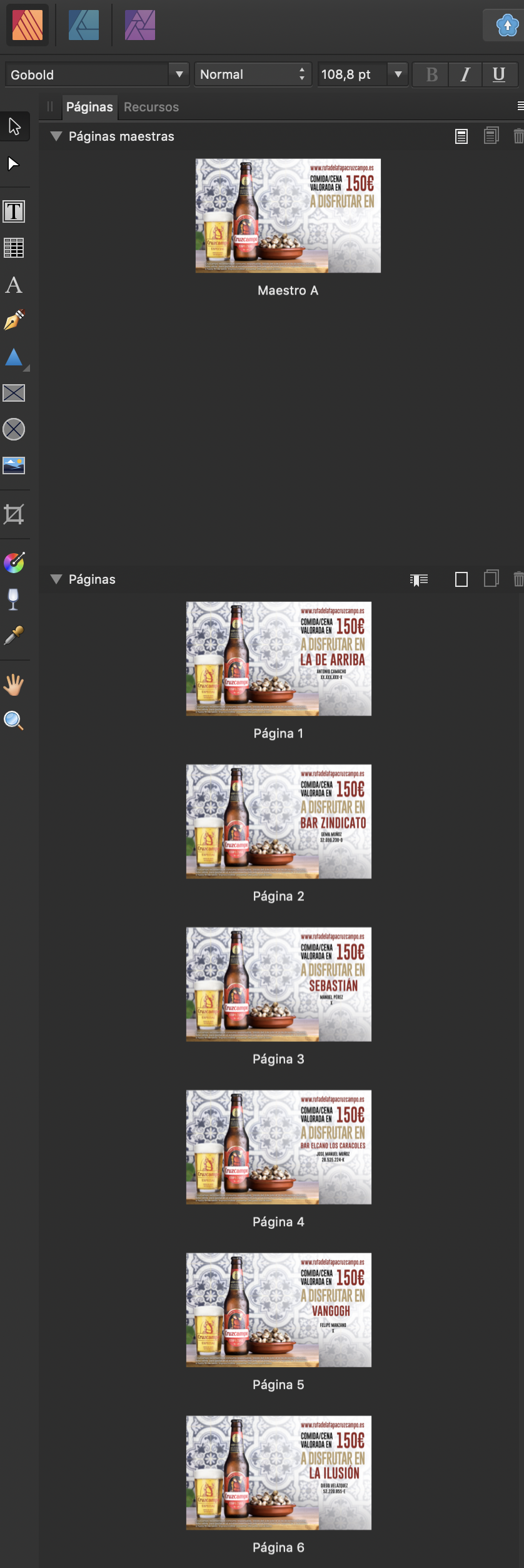Select the Transparency tool
Image resolution: width=524 pixels, height=1568 pixels.
14,599
